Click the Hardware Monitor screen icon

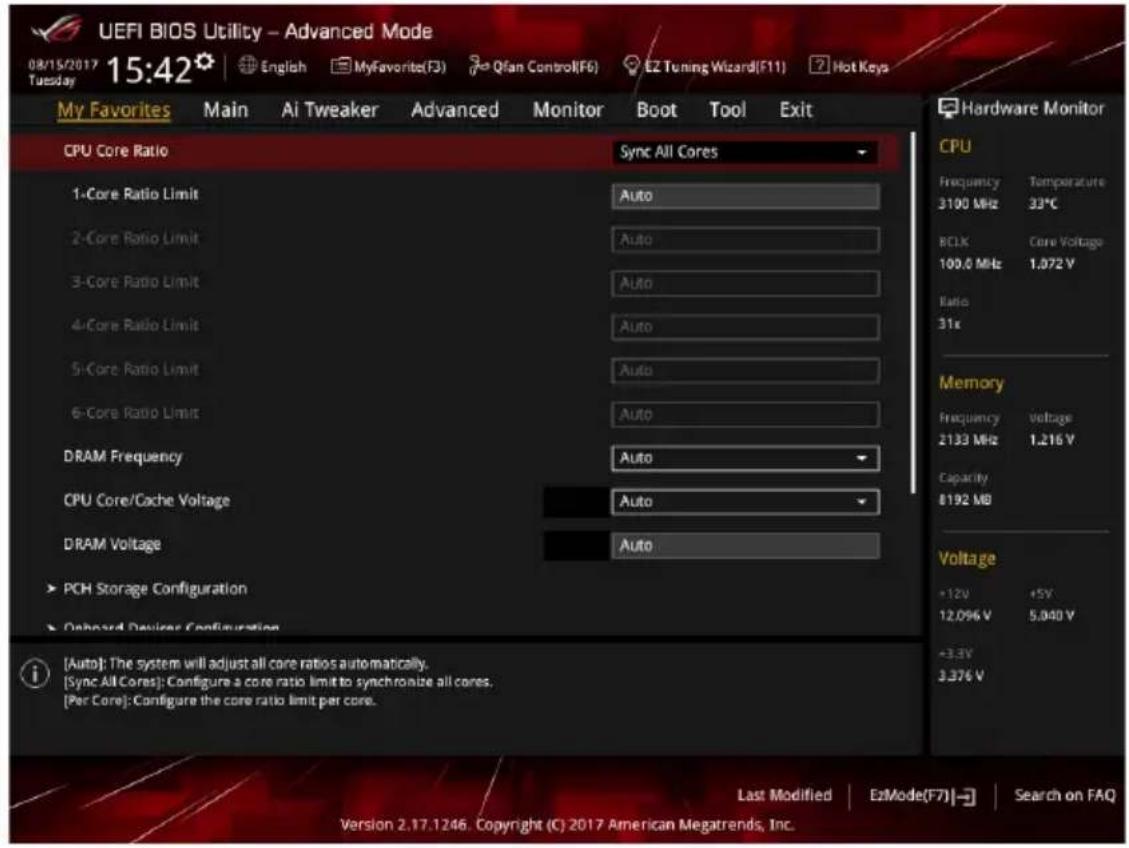pyautogui.click(x=948, y=108)
